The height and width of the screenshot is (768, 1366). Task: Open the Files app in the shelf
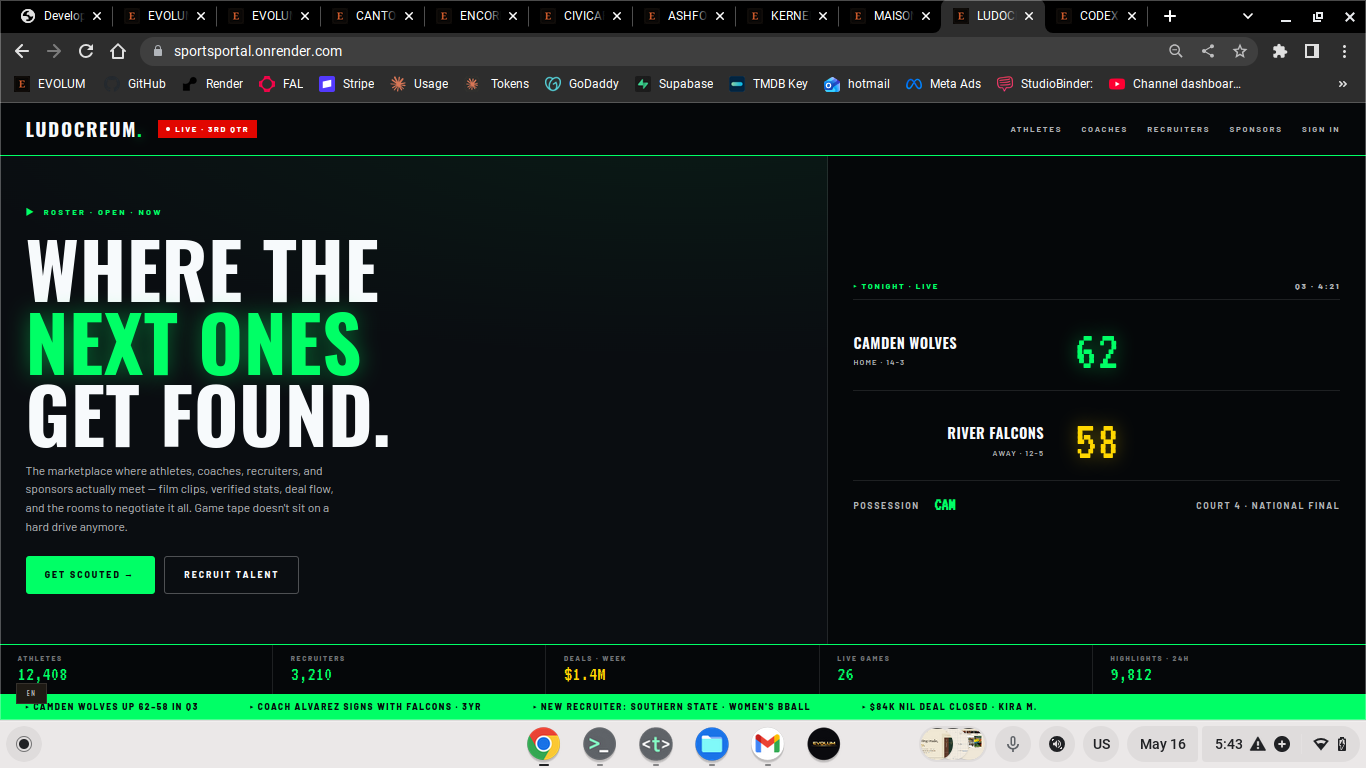pyautogui.click(x=711, y=744)
